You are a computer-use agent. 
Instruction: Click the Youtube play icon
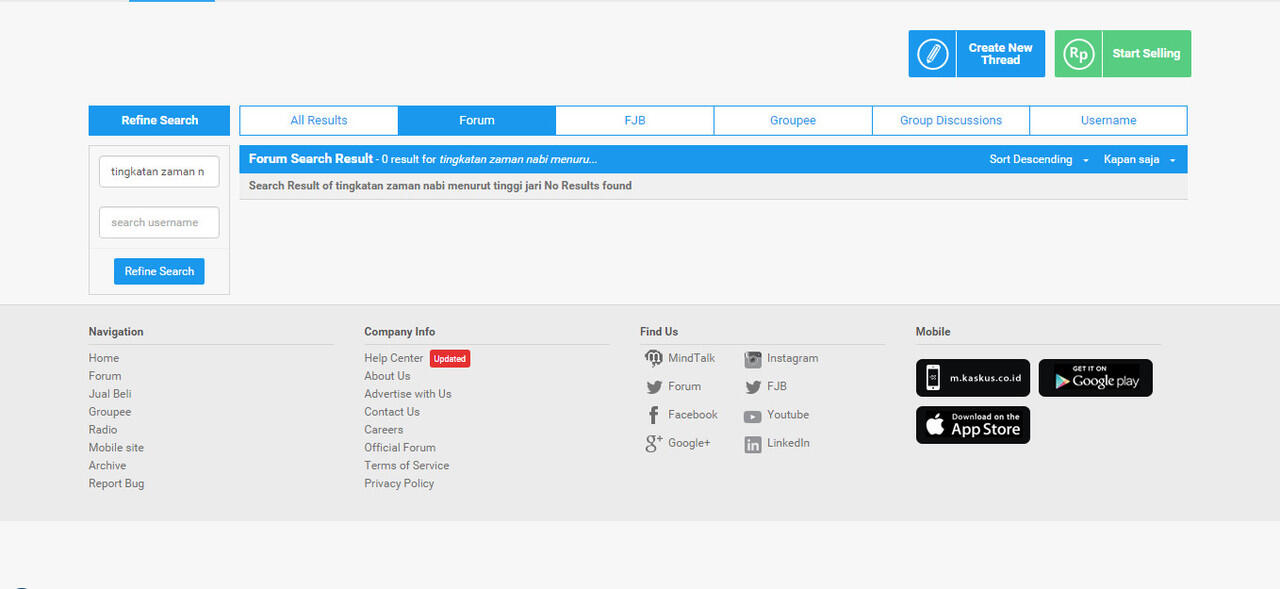click(x=753, y=416)
